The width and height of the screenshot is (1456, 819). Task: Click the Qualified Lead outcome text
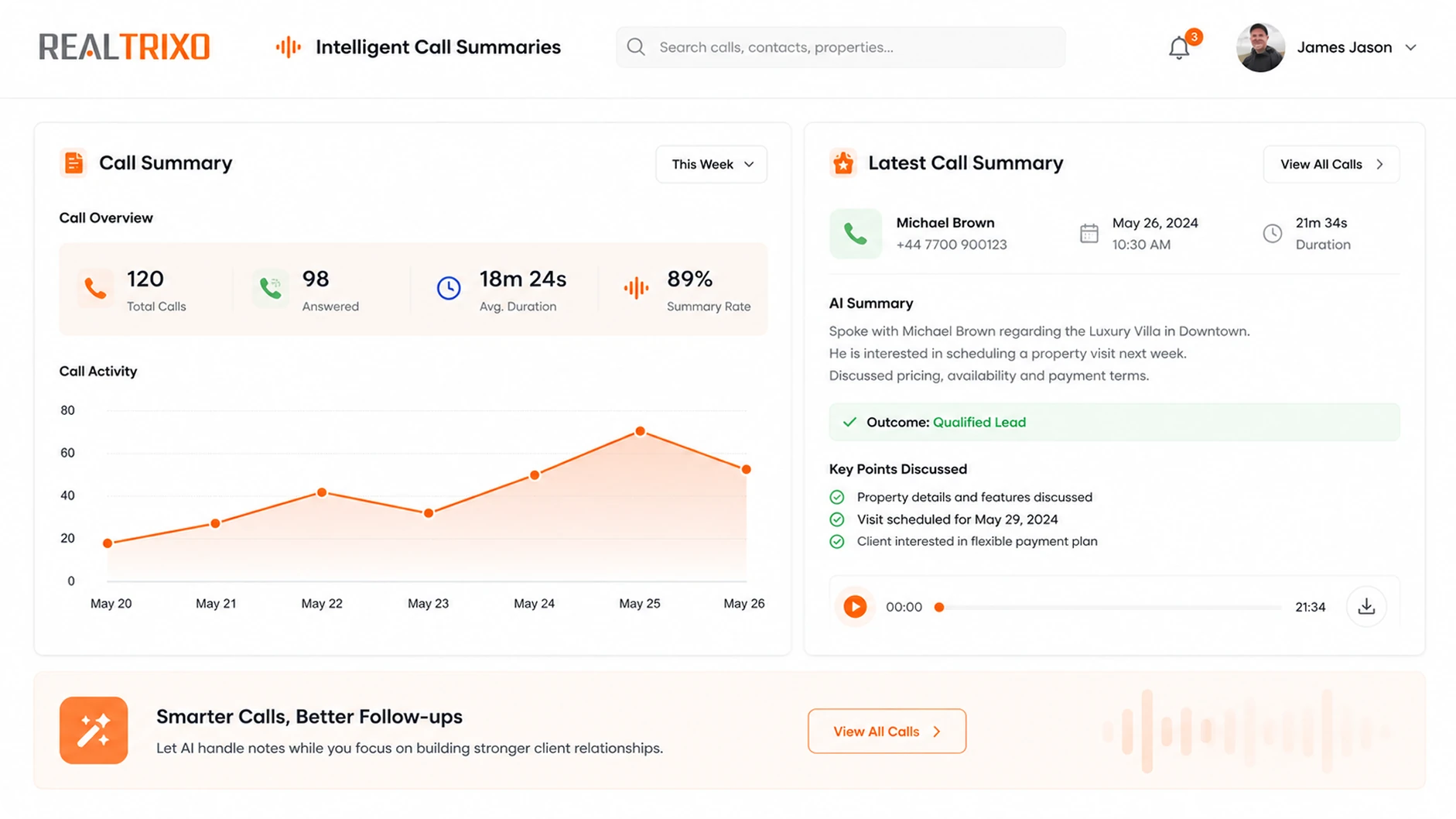pos(979,422)
